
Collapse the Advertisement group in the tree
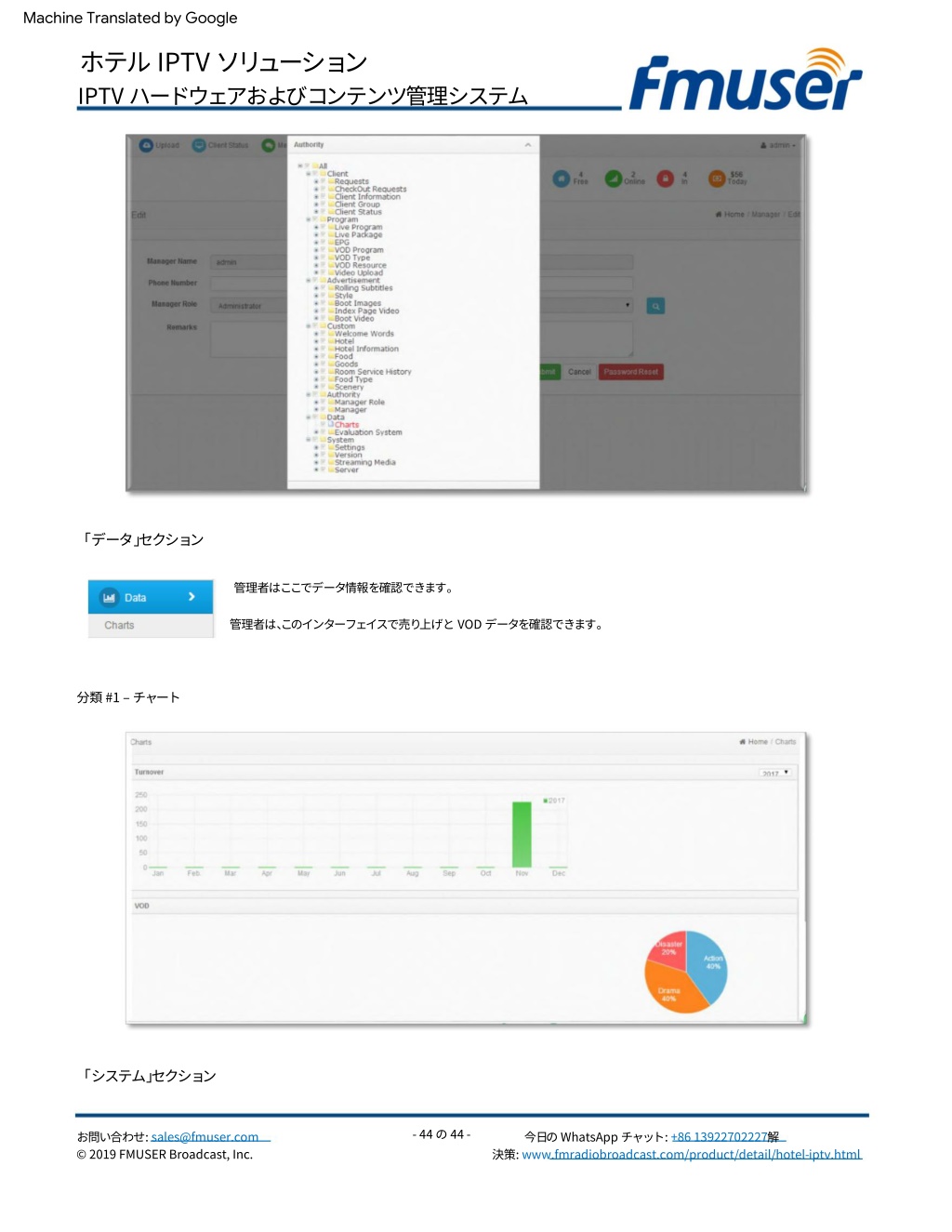point(309,280)
